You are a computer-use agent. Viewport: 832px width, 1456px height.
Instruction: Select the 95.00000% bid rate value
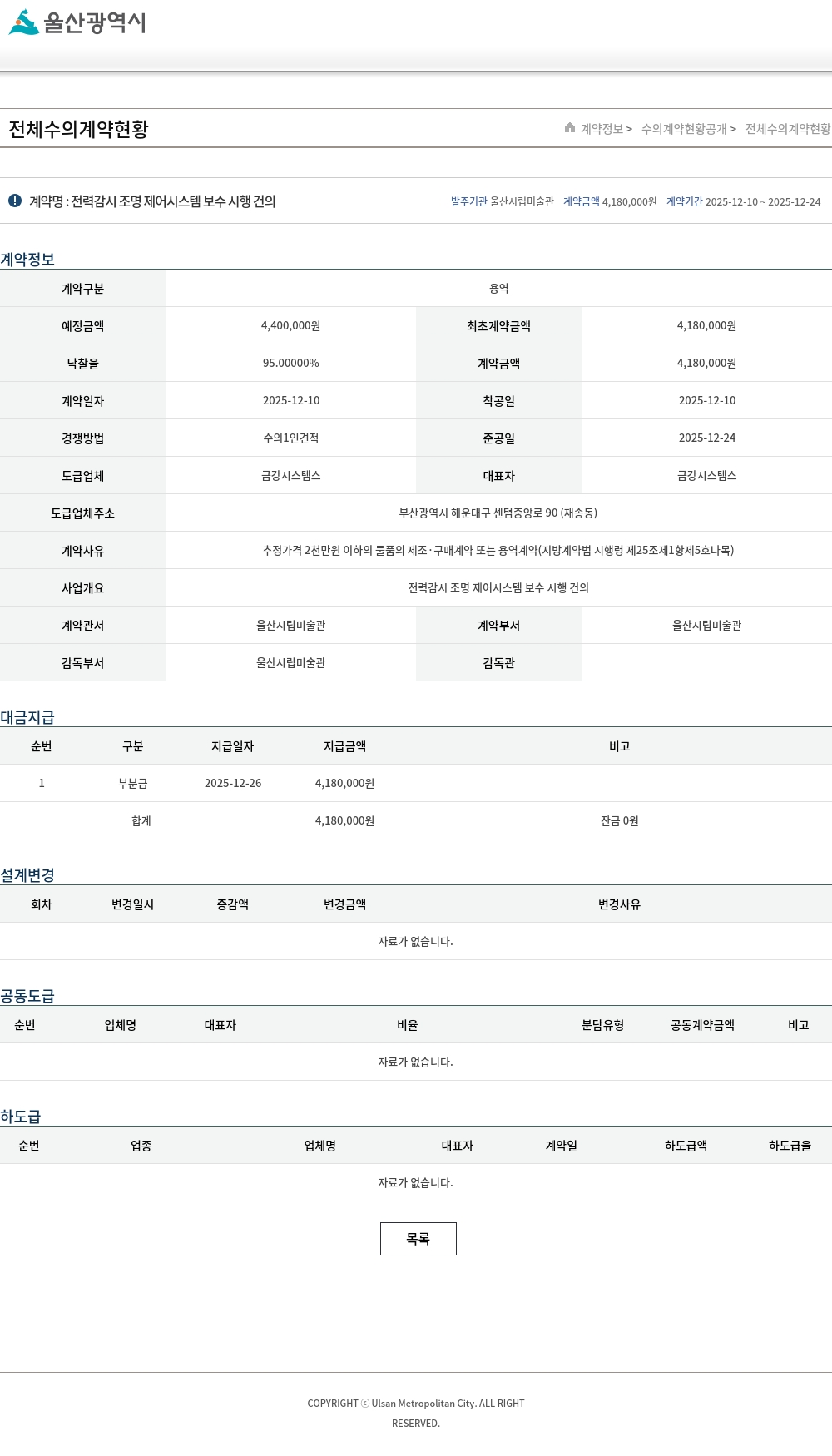click(x=290, y=363)
